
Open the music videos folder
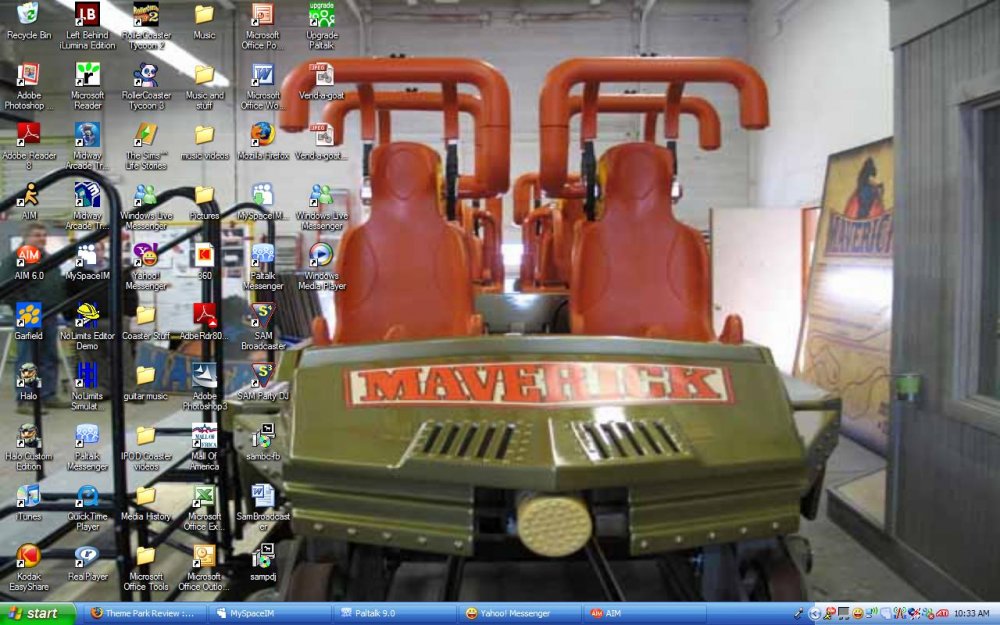tap(204, 140)
